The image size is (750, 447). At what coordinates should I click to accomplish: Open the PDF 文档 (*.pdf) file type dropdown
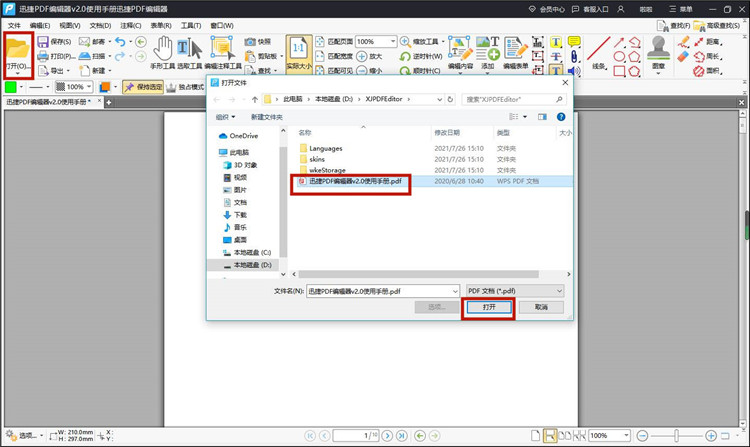[x=515, y=291]
